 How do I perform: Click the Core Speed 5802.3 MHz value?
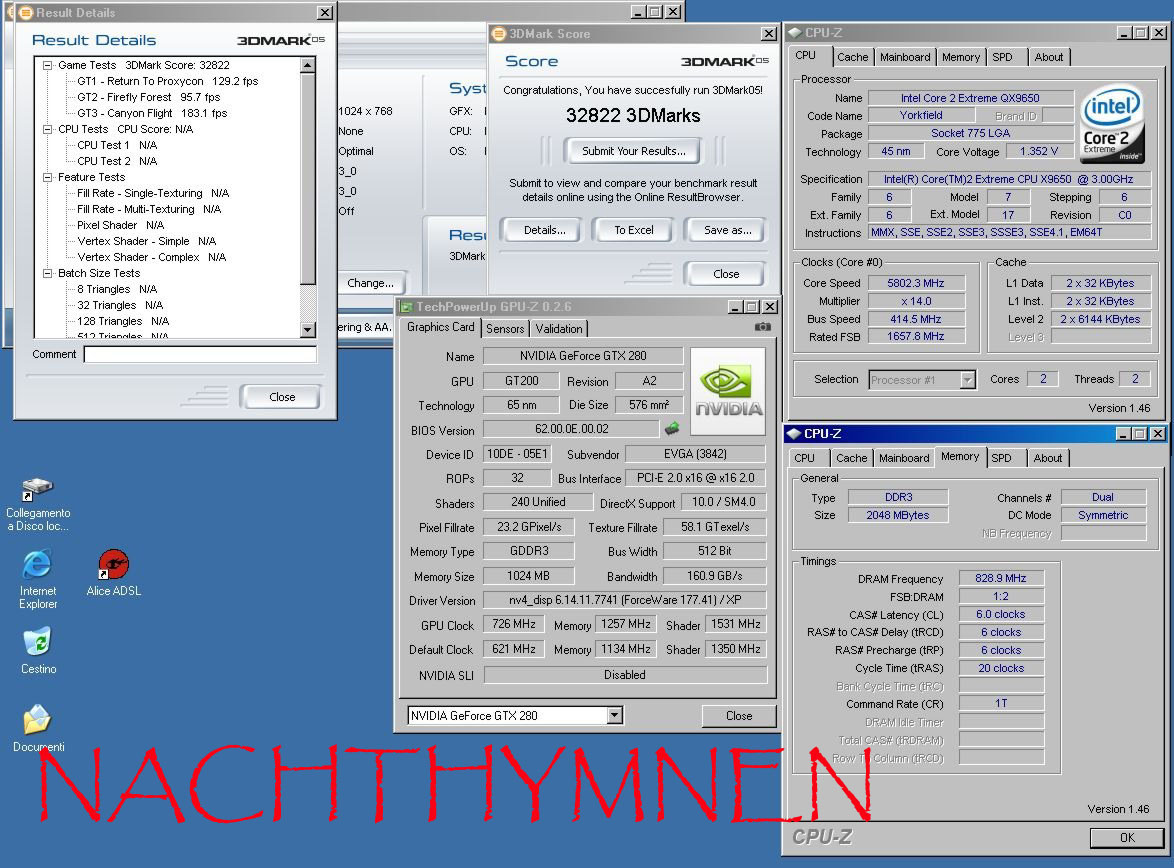(916, 283)
